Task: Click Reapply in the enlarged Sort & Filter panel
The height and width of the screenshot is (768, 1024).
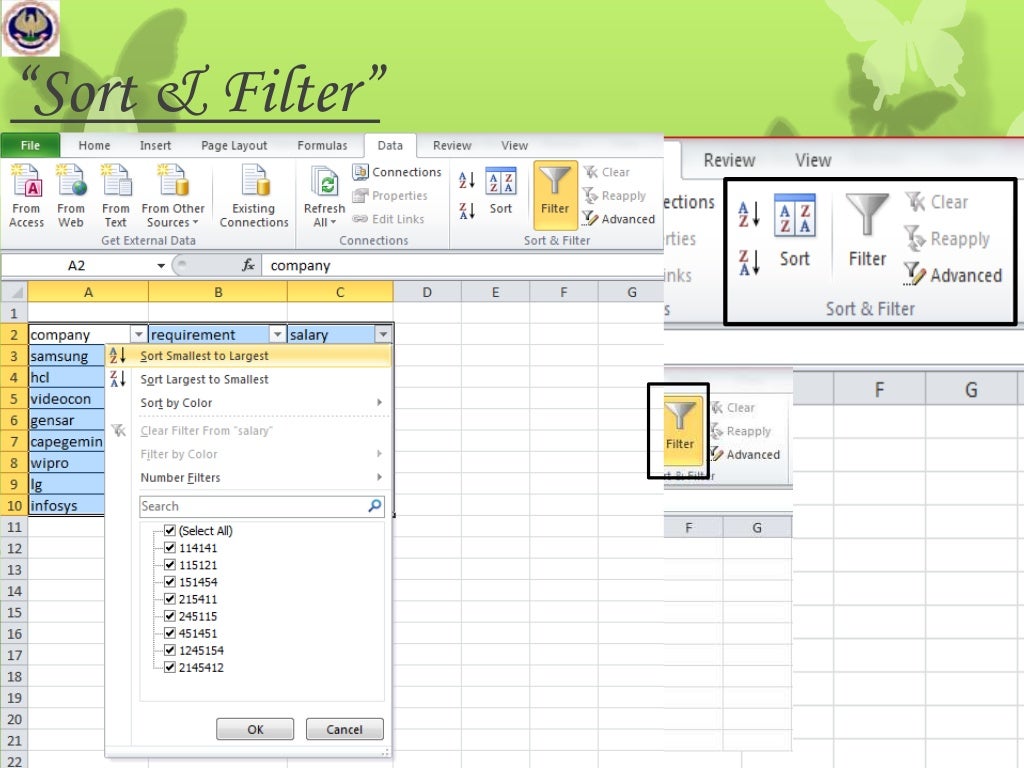Action: click(948, 238)
